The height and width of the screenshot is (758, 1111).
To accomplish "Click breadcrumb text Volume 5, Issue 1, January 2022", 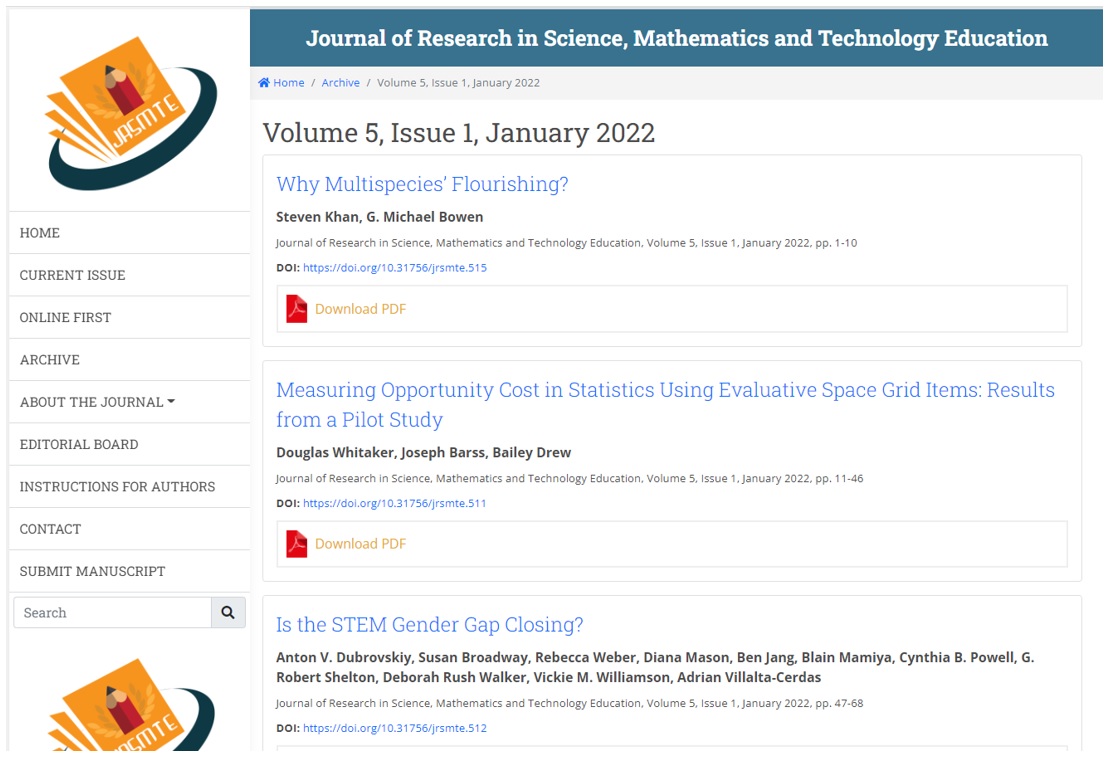I will (x=458, y=83).
